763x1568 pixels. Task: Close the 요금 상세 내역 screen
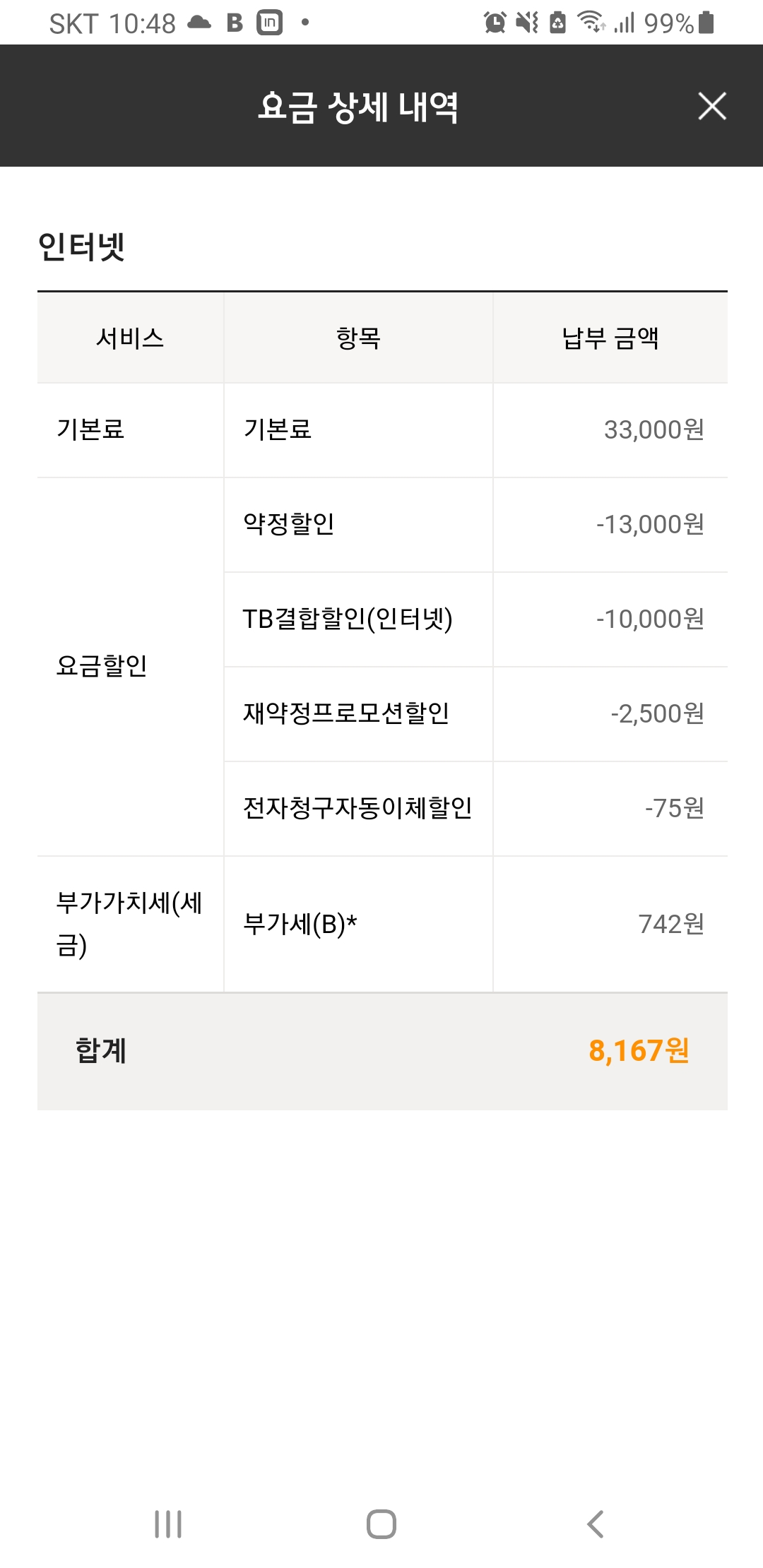point(711,106)
